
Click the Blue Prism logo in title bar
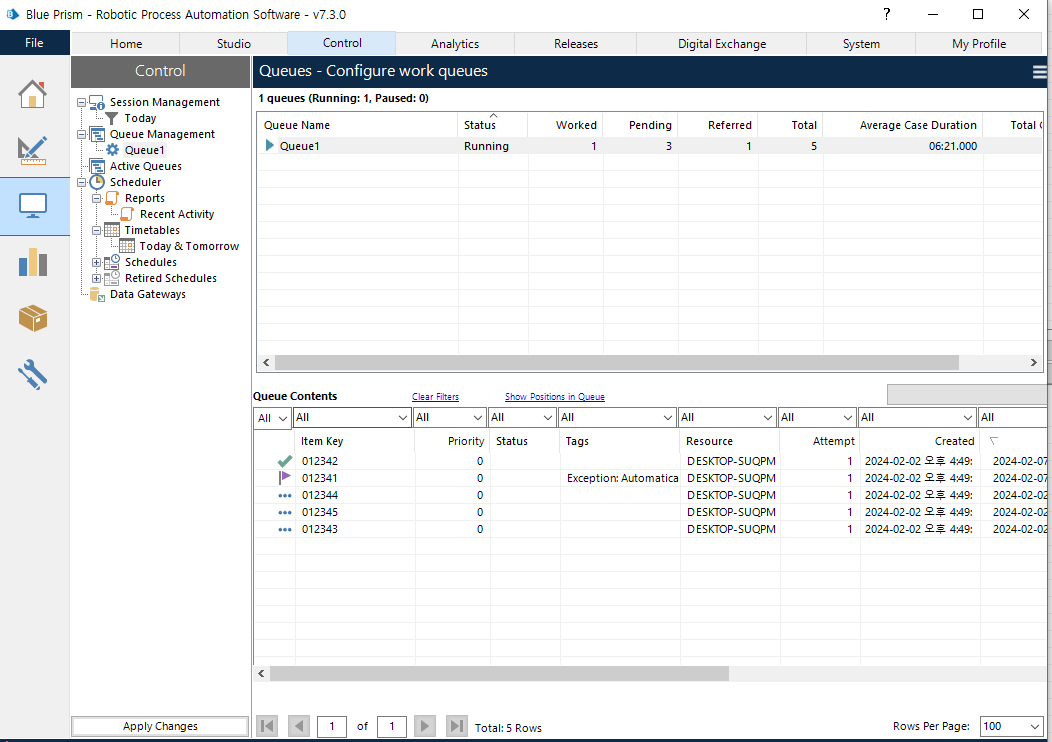[12, 14]
